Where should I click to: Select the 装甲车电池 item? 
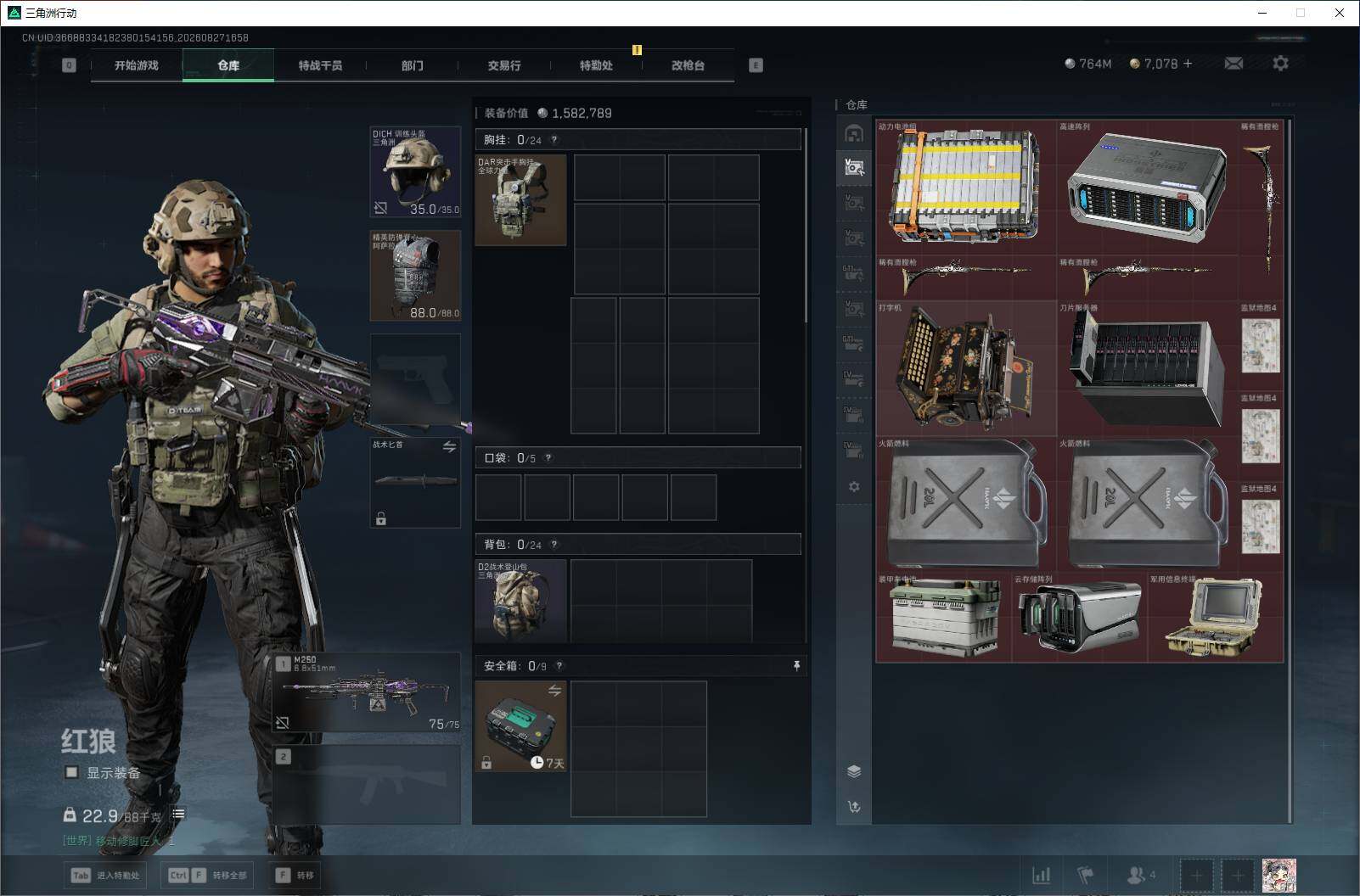click(x=944, y=618)
